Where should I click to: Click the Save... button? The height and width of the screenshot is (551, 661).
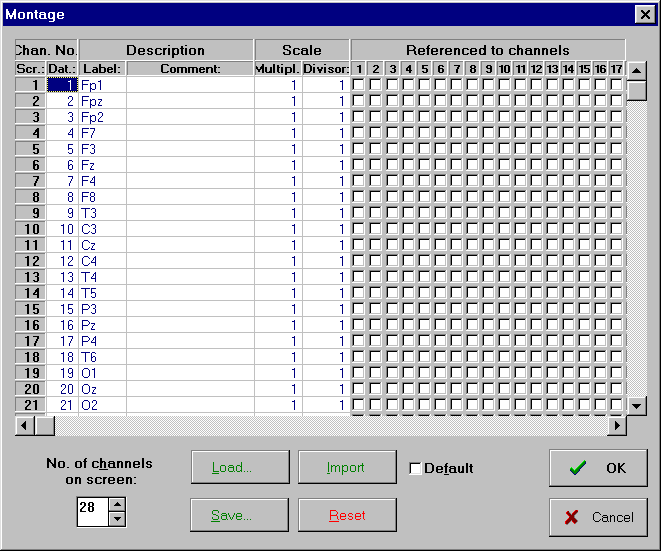[232, 515]
